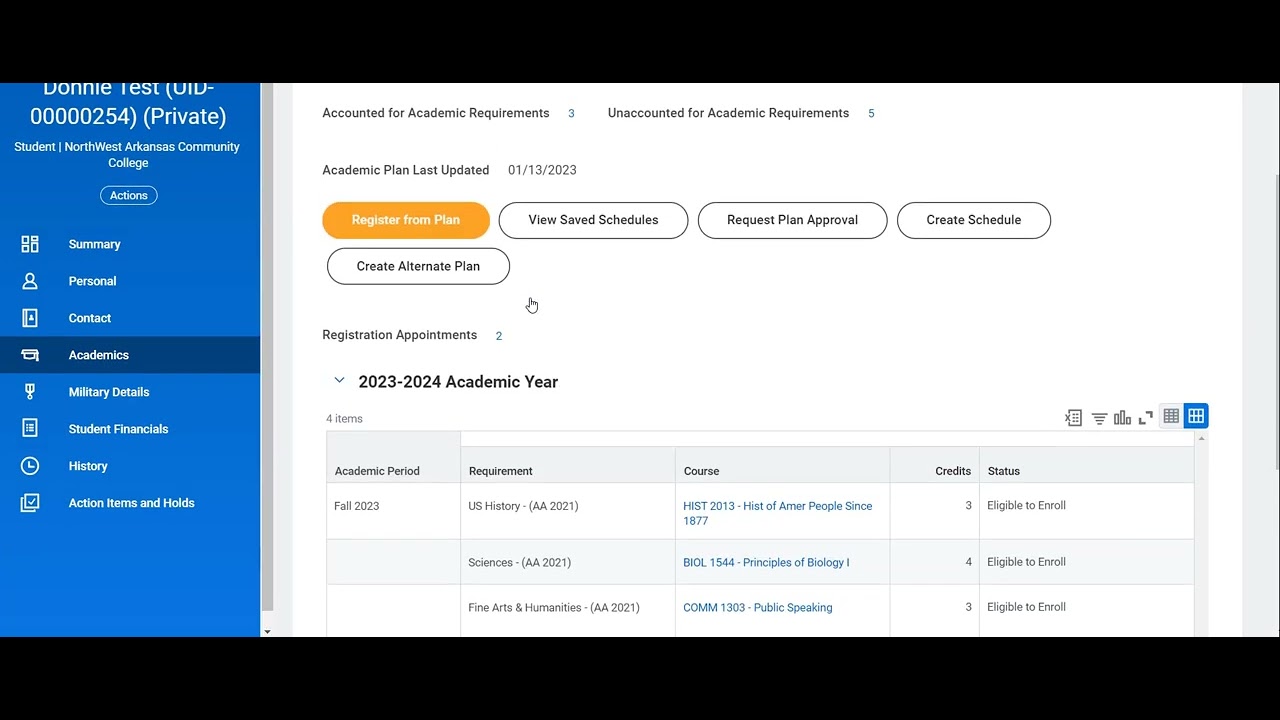This screenshot has width=1280, height=720.
Task: Click the Military Details medal icon
Action: [30, 392]
